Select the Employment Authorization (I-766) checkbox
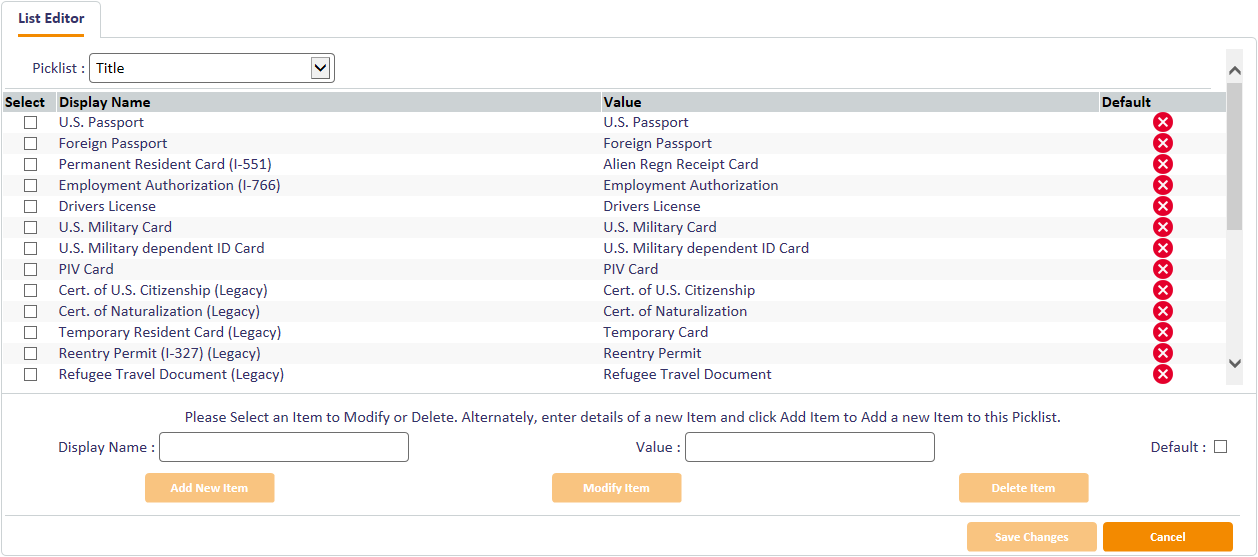1258x557 pixels. pos(31,185)
